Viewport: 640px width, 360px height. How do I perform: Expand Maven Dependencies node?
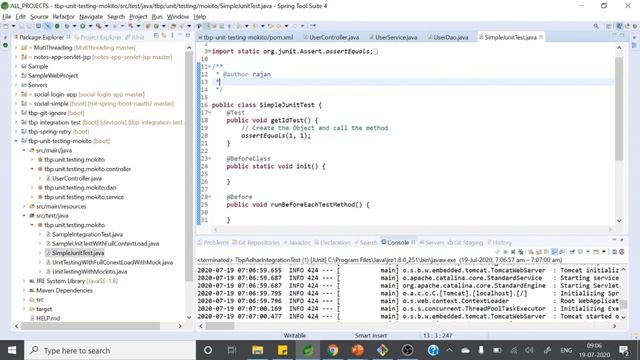point(24,290)
